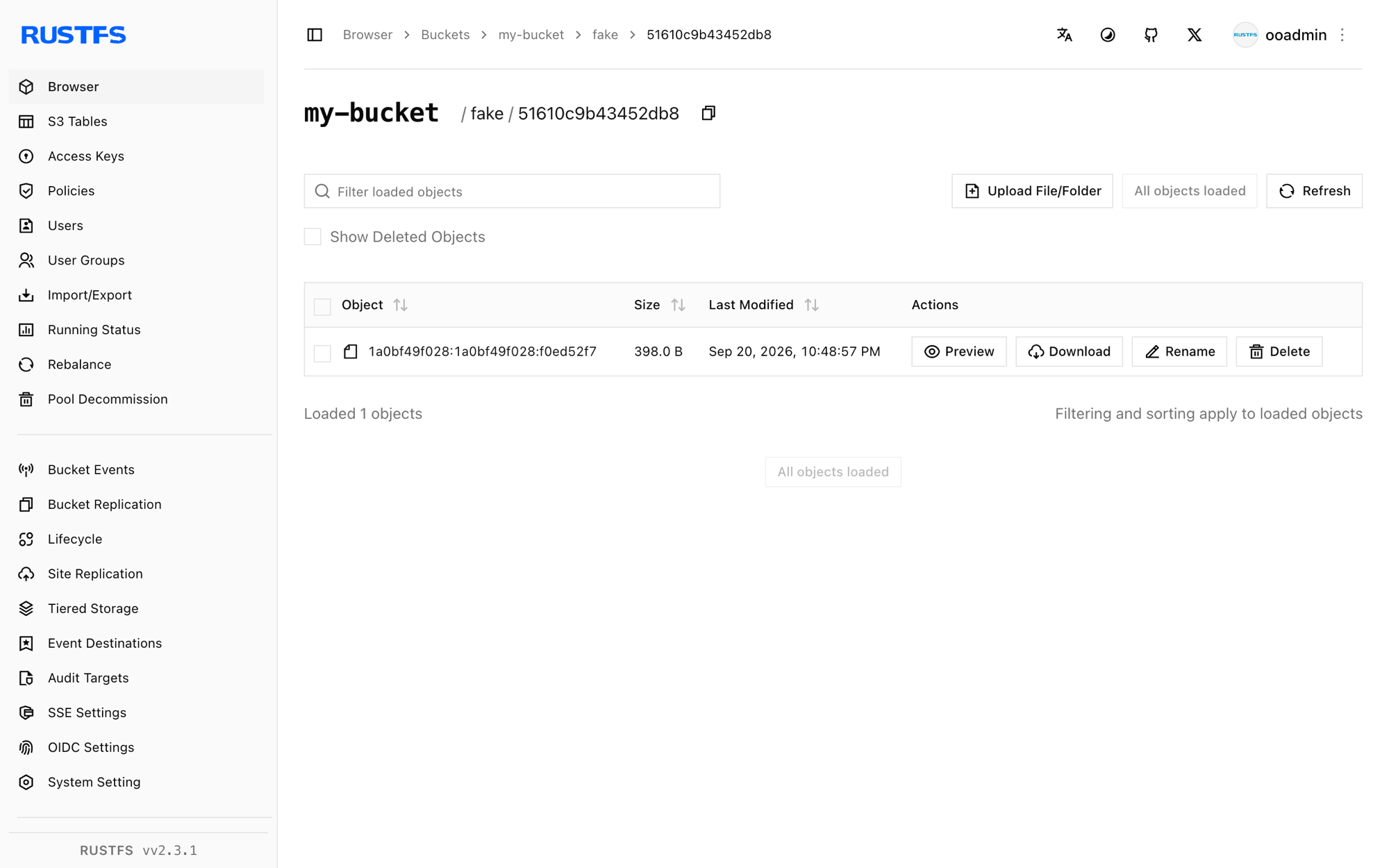This screenshot has width=1389, height=868.
Task: Open Audit Targets page
Action: [136, 678]
